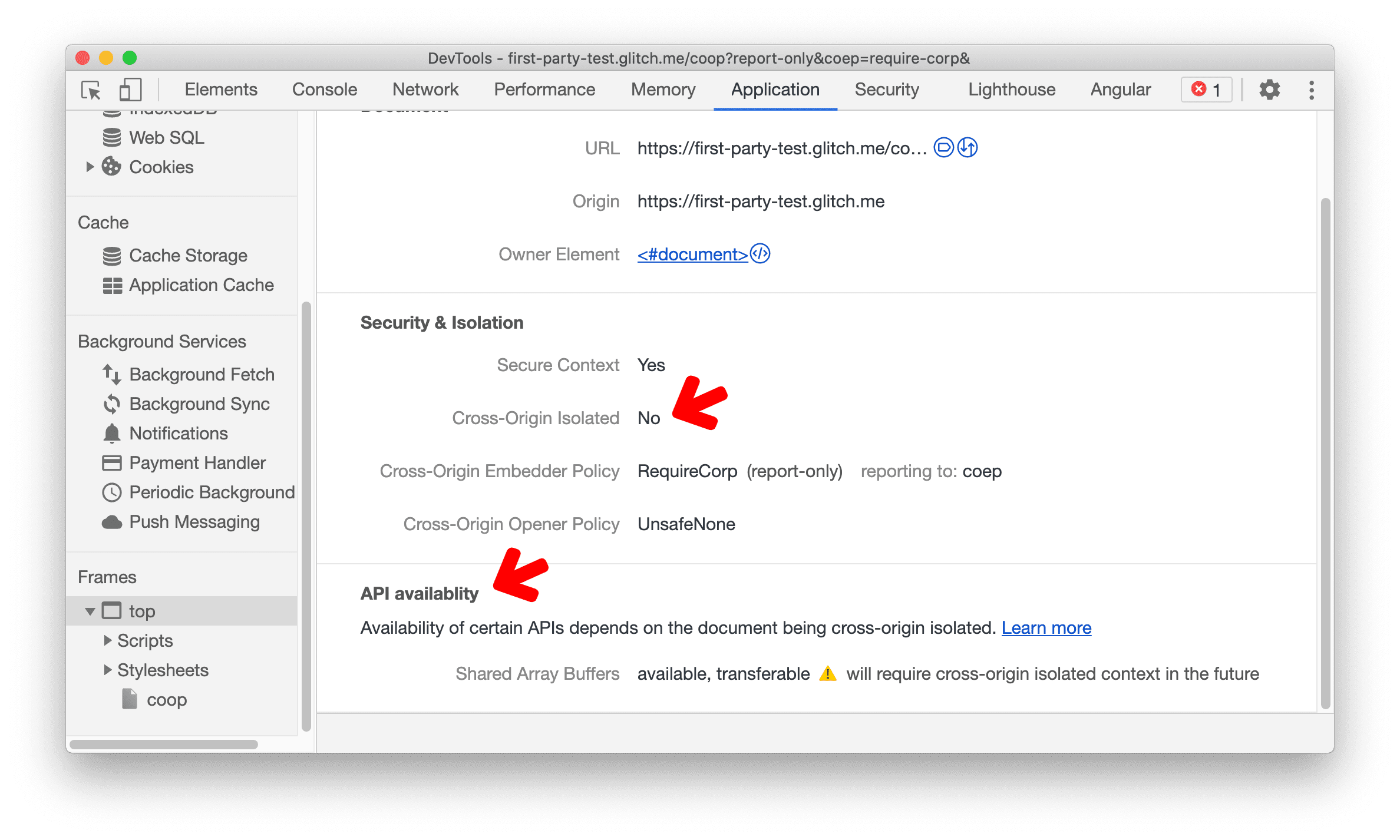This screenshot has height=840, width=1400.
Task: Open the Console panel
Action: click(x=323, y=89)
